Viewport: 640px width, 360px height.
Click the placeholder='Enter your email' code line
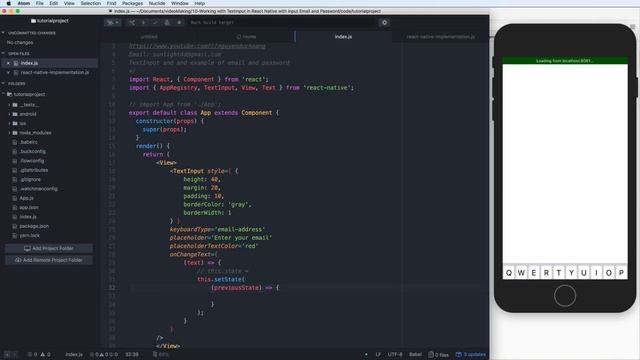[x=220, y=238]
